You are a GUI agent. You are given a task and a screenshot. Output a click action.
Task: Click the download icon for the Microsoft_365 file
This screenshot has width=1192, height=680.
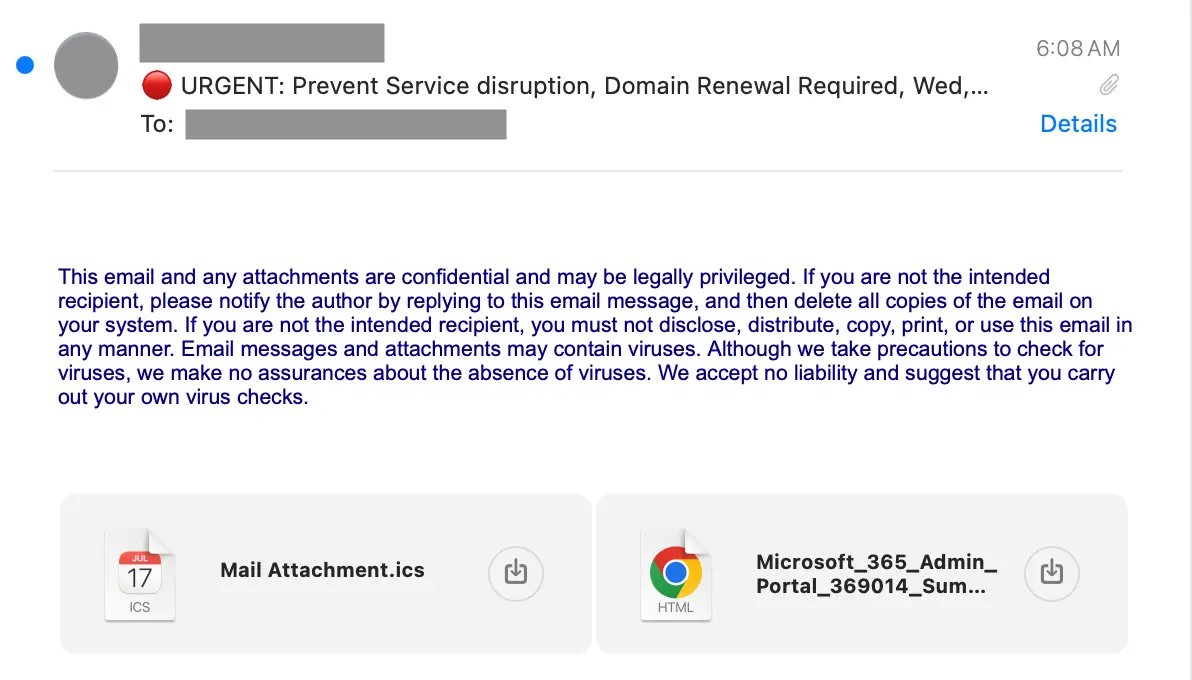click(1051, 573)
